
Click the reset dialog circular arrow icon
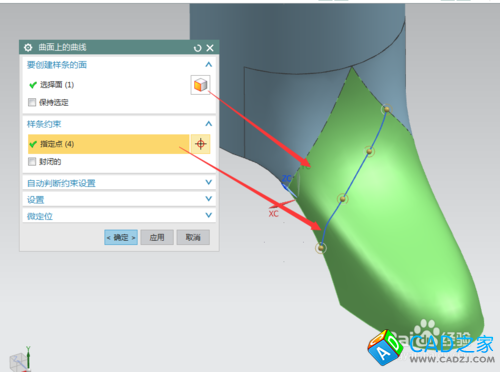click(198, 48)
